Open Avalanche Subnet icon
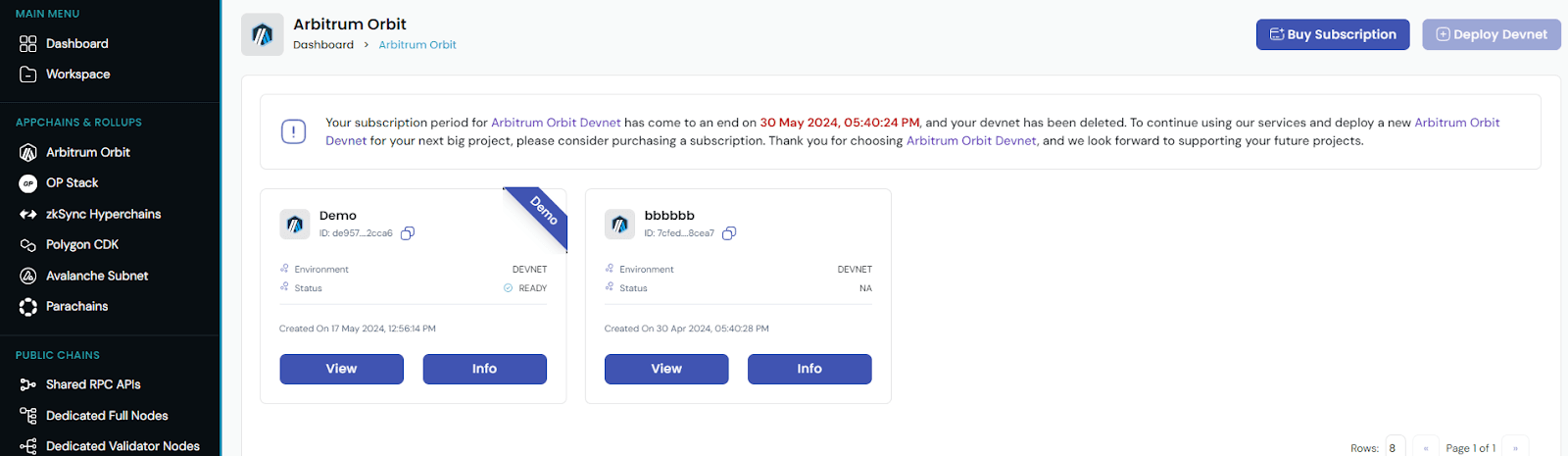Screen dimensions: 1568x456 [28, 276]
